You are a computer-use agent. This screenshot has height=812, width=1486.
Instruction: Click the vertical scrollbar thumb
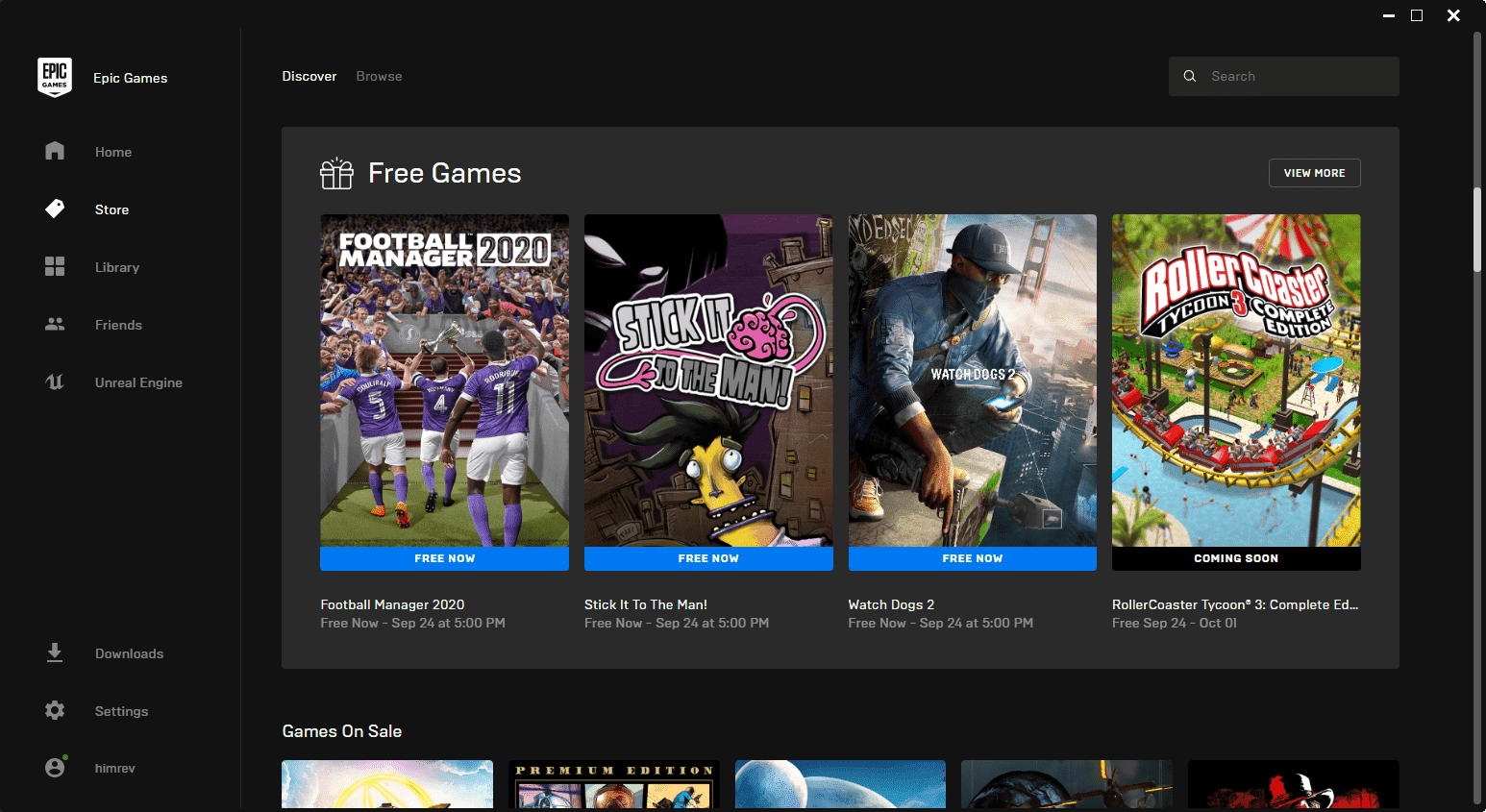tap(1478, 231)
